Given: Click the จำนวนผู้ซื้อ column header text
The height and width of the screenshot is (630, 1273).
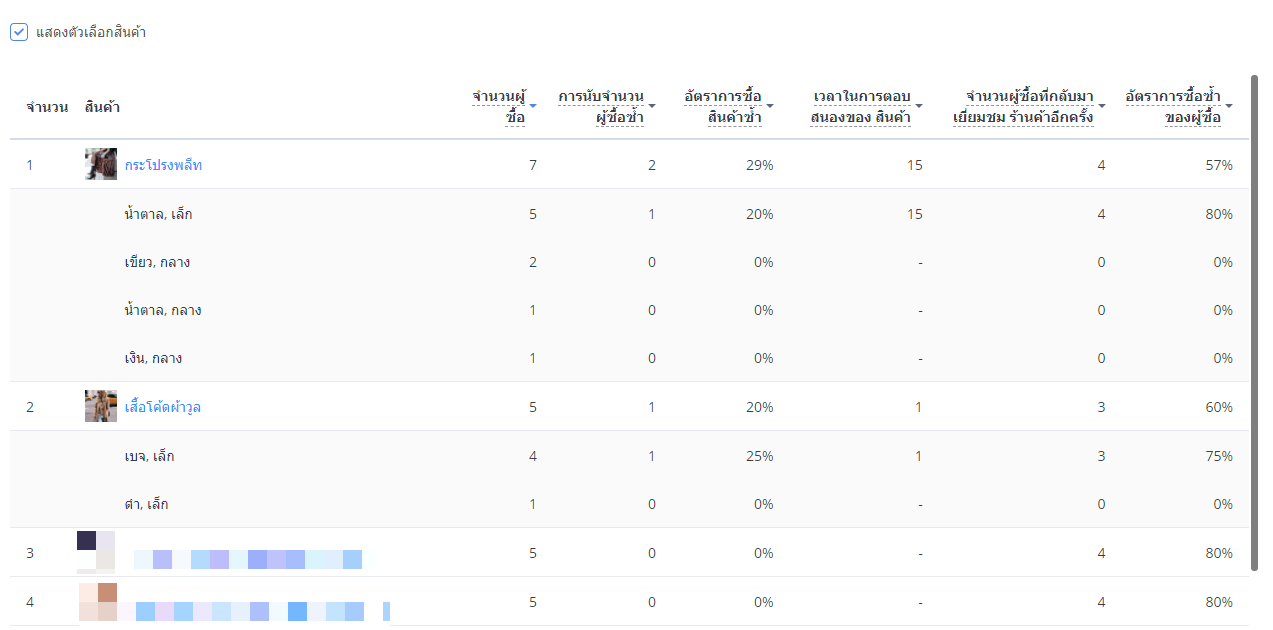Looking at the screenshot, I should 499,106.
